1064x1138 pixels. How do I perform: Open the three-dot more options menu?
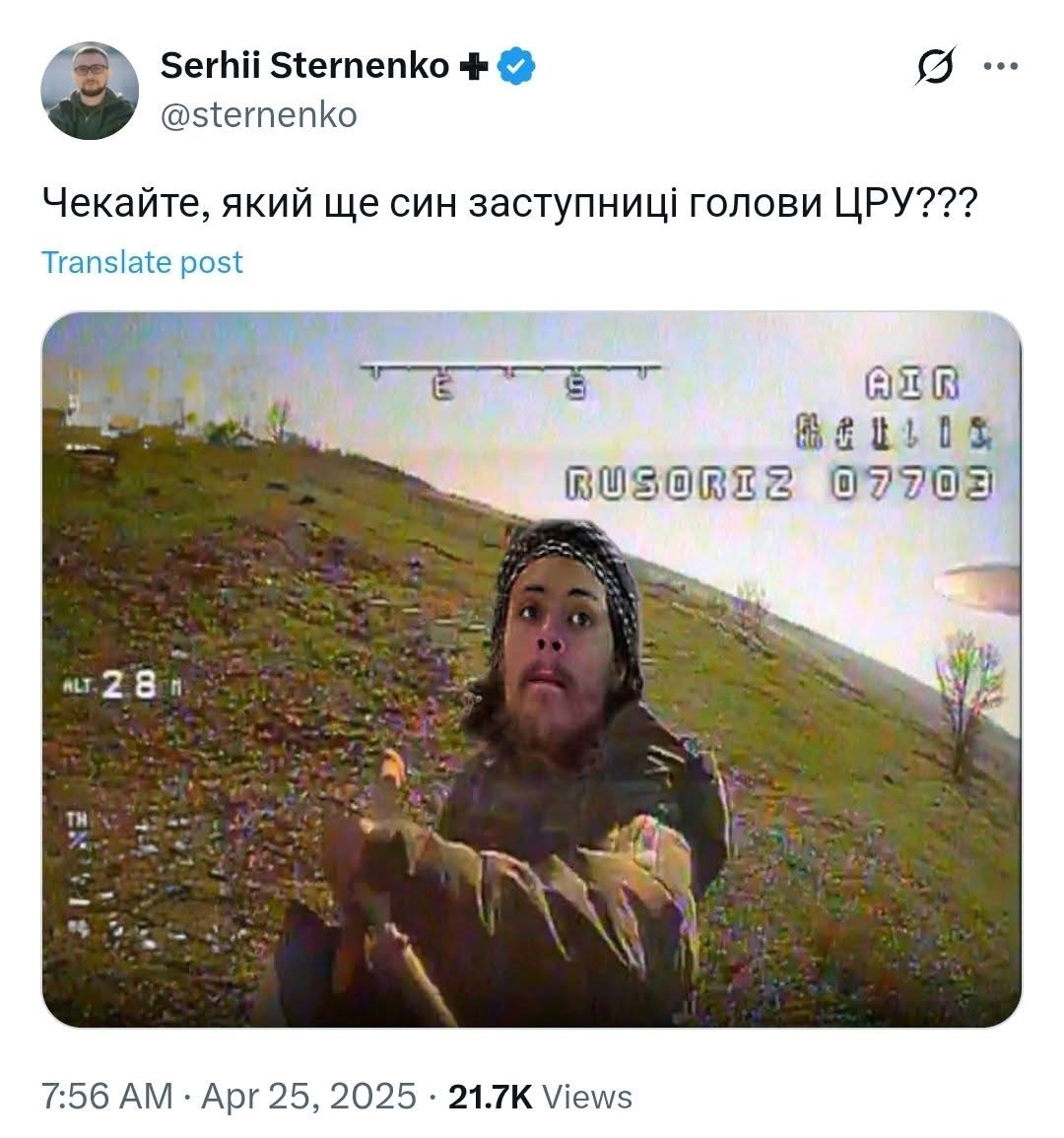tap(1000, 67)
